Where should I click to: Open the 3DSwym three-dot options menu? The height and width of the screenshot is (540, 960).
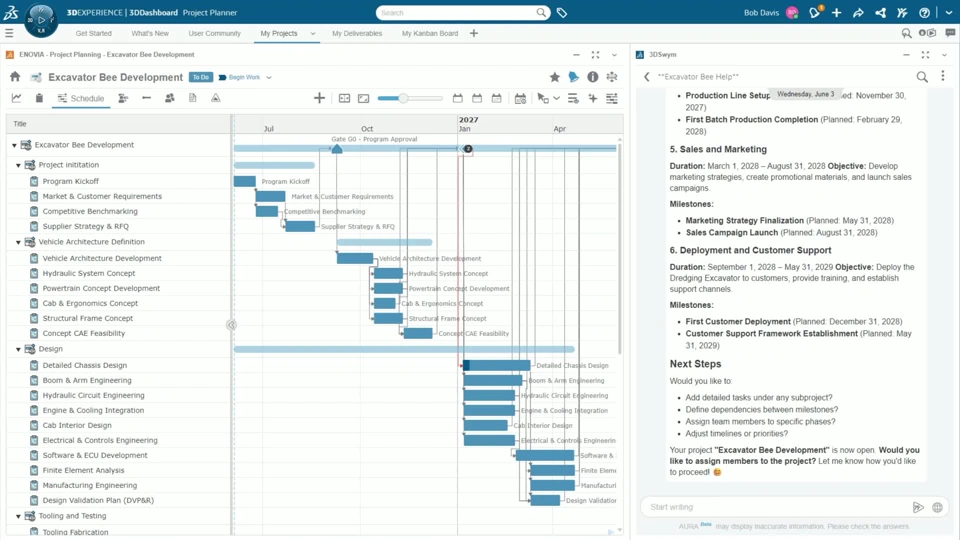(x=943, y=76)
